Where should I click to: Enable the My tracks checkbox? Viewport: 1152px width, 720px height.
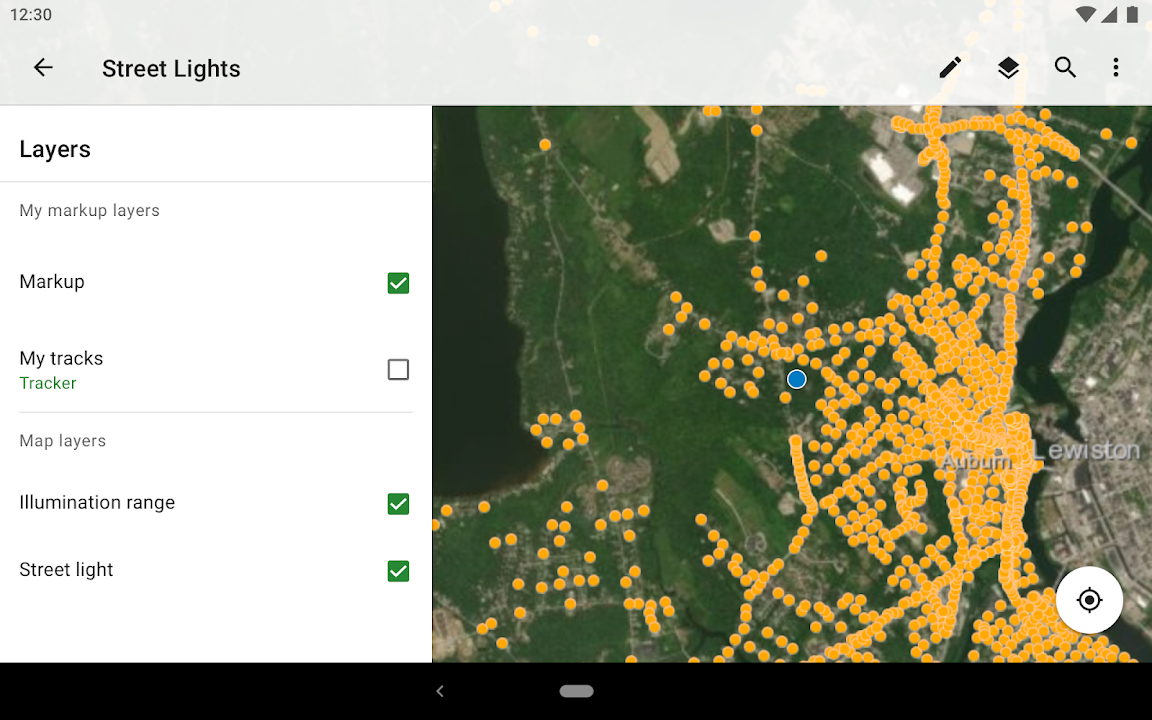(x=398, y=370)
